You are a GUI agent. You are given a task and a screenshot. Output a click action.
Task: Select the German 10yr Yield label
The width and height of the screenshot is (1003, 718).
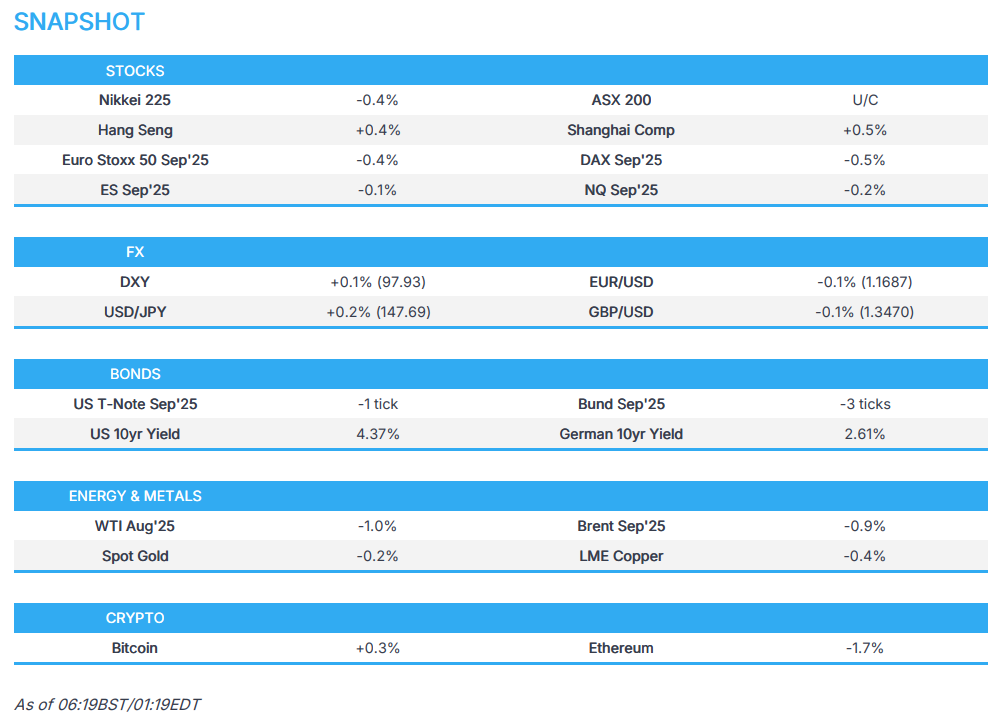(621, 434)
